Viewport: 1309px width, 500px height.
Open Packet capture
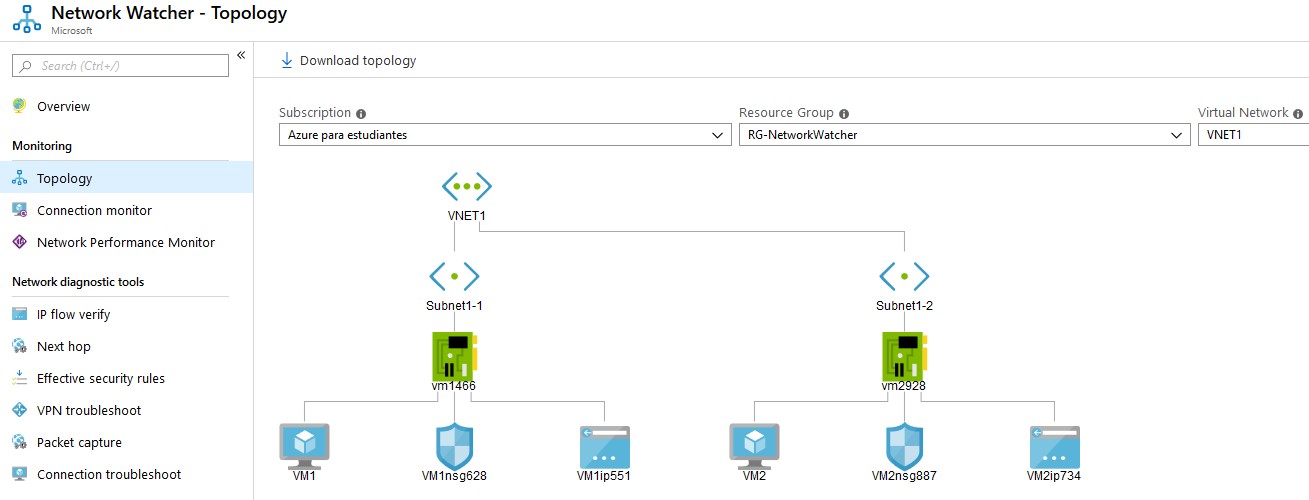(126, 442)
